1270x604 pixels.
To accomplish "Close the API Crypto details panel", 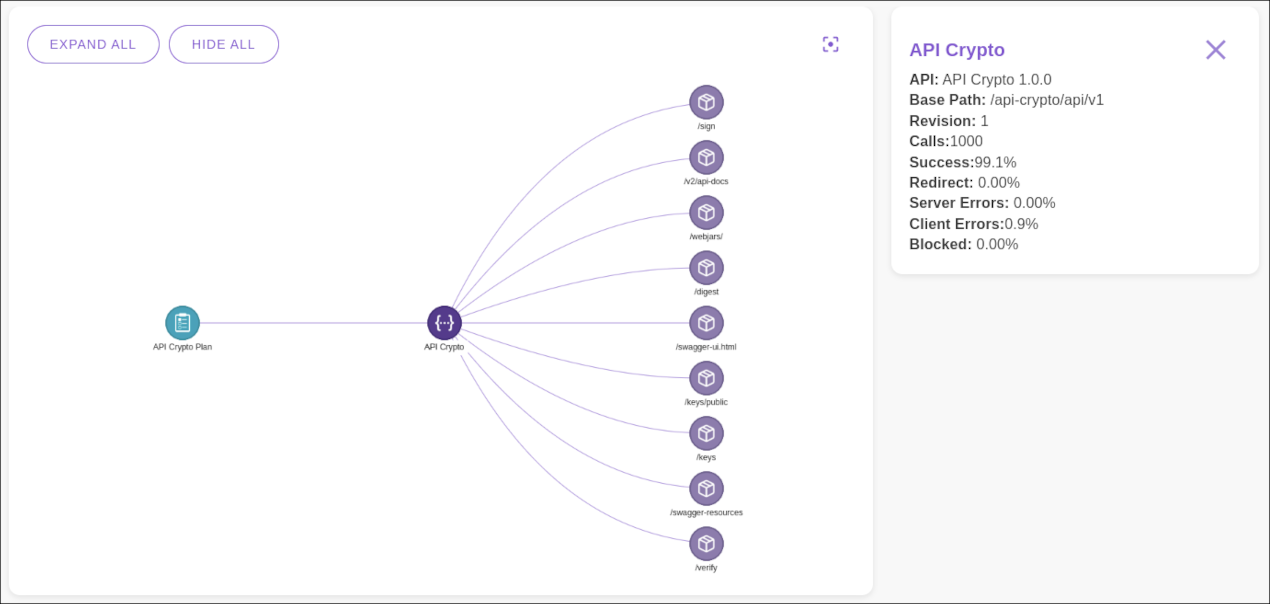I will [x=1215, y=49].
